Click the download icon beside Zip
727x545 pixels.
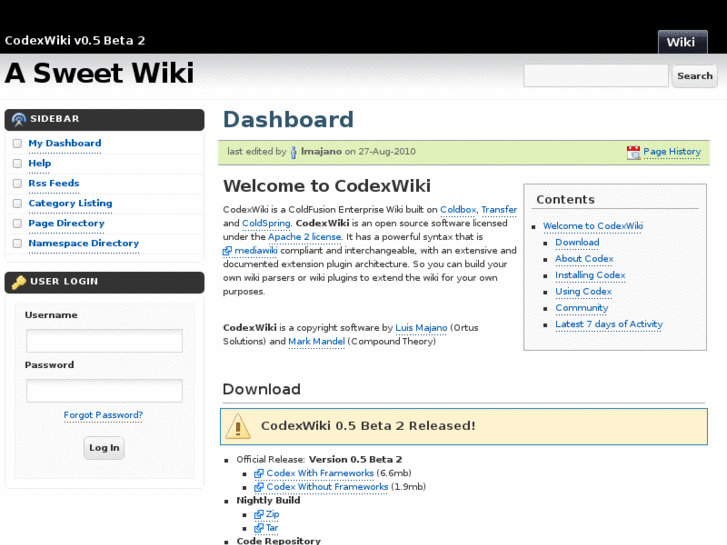pos(259,514)
